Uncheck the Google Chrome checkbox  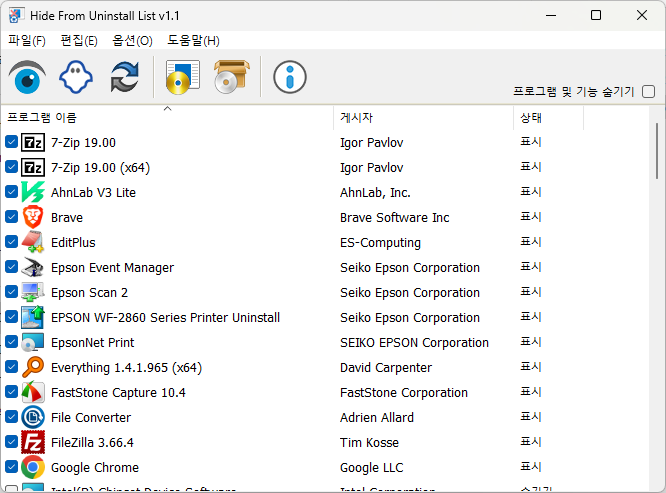[x=11, y=467]
